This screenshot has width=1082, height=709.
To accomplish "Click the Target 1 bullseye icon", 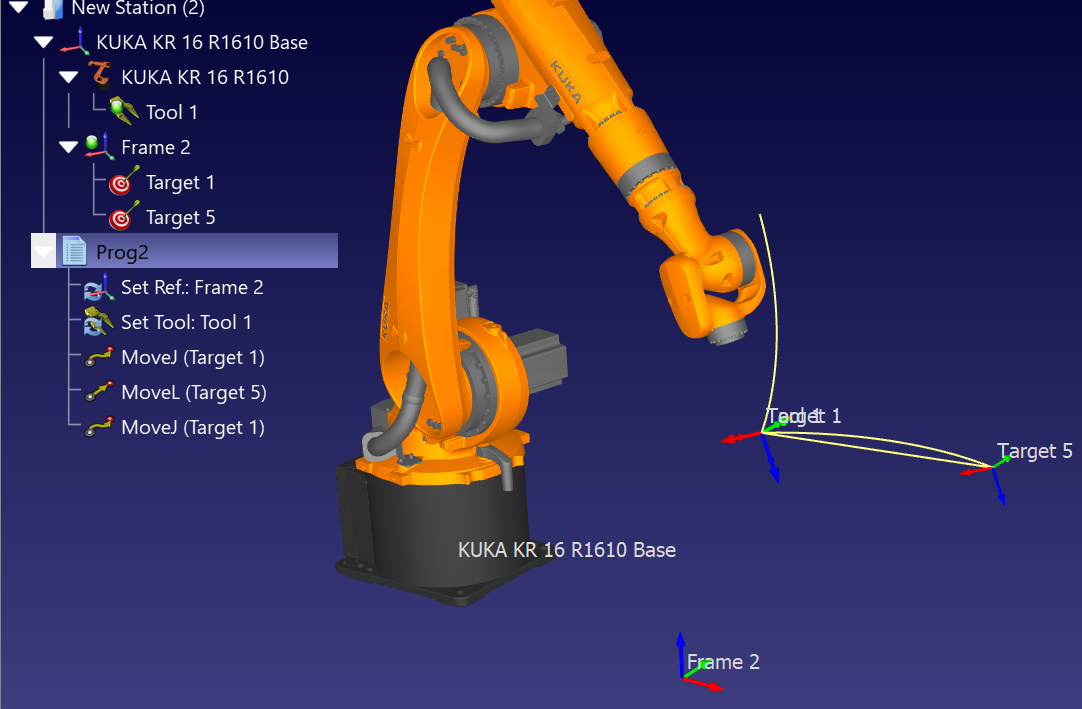I will click(123, 182).
